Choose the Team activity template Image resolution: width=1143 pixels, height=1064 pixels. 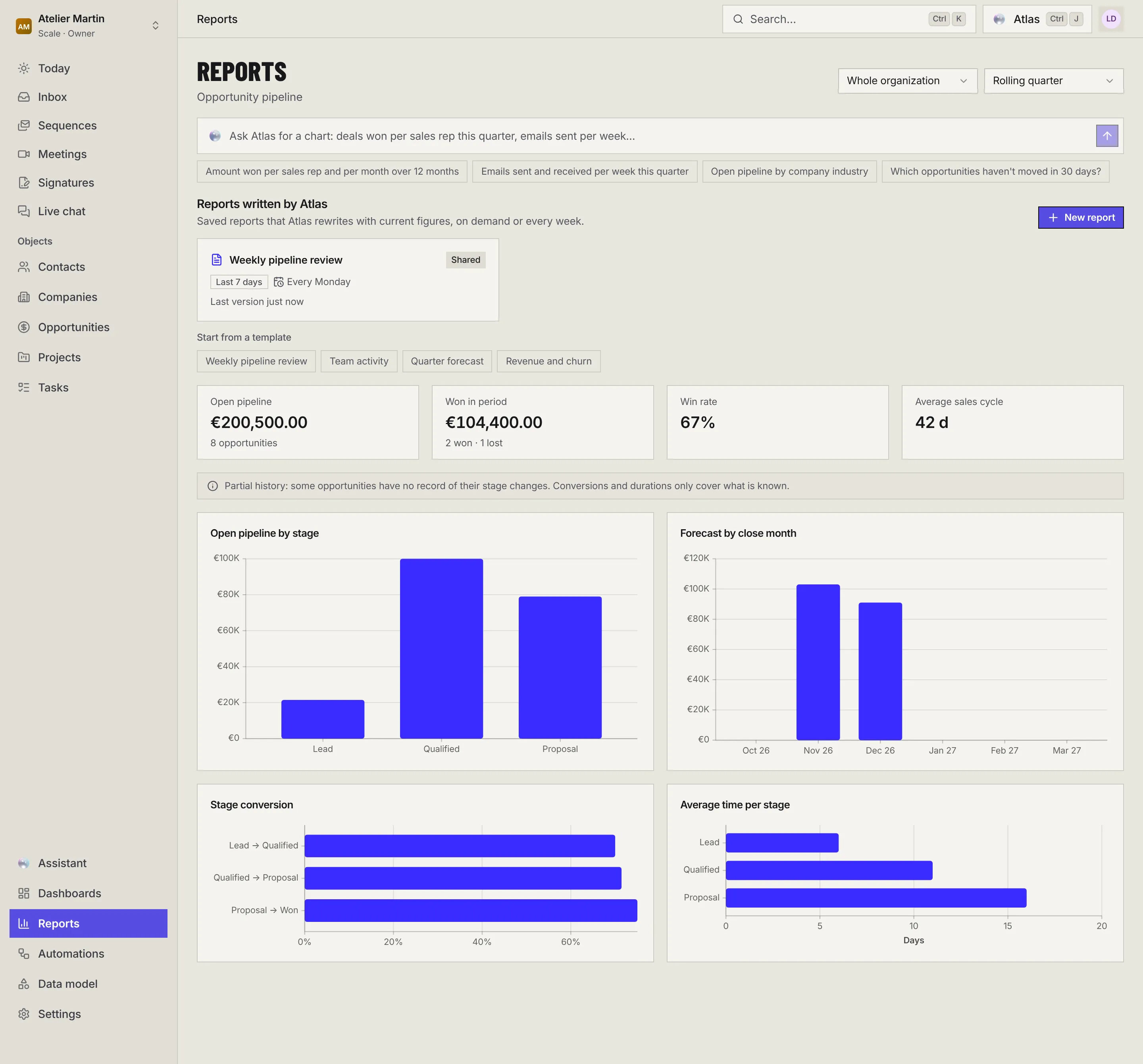[359, 361]
